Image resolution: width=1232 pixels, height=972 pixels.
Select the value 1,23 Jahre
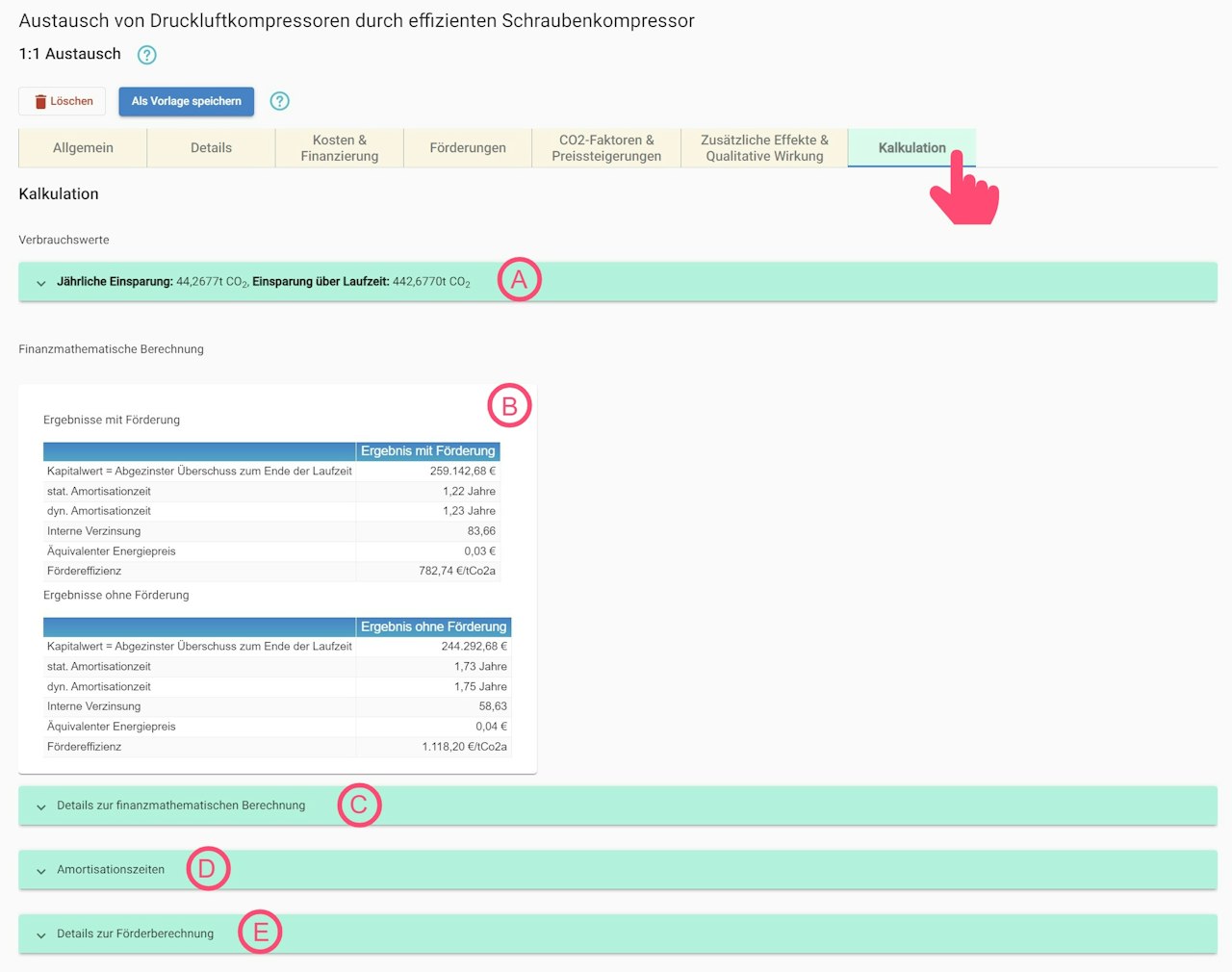tap(470, 511)
